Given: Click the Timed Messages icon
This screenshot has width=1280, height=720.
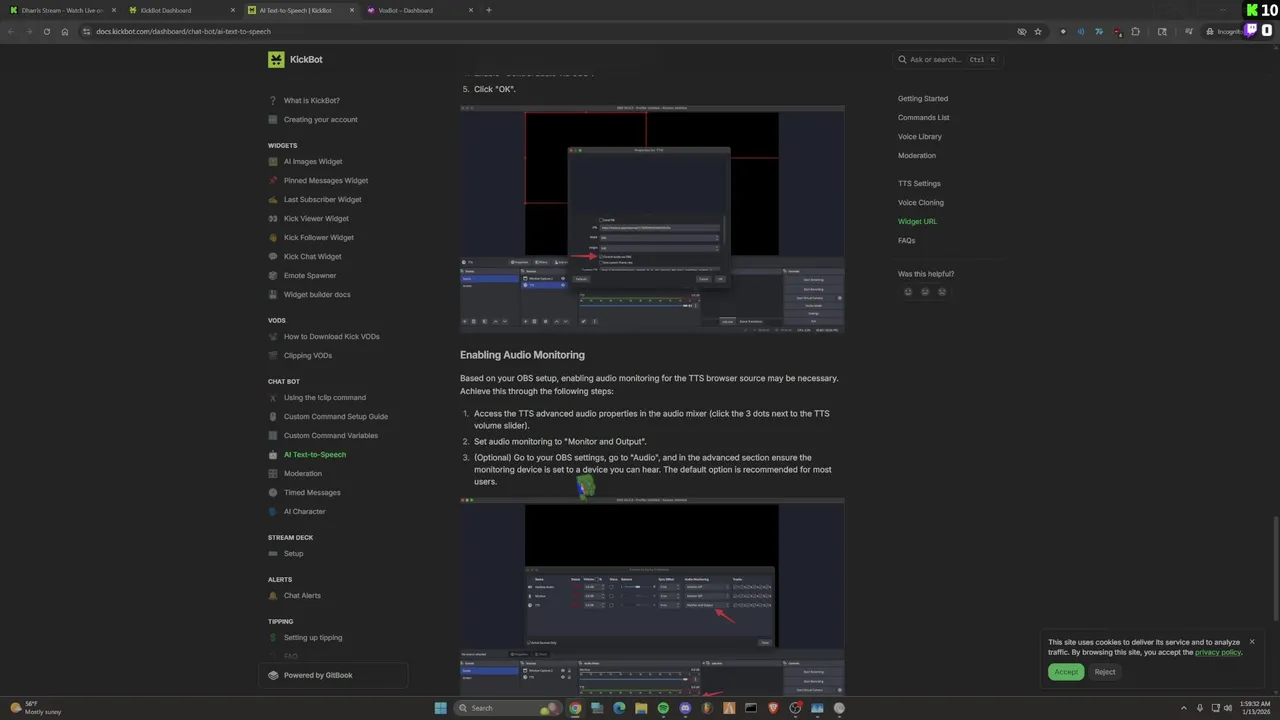Looking at the screenshot, I should [x=273, y=493].
